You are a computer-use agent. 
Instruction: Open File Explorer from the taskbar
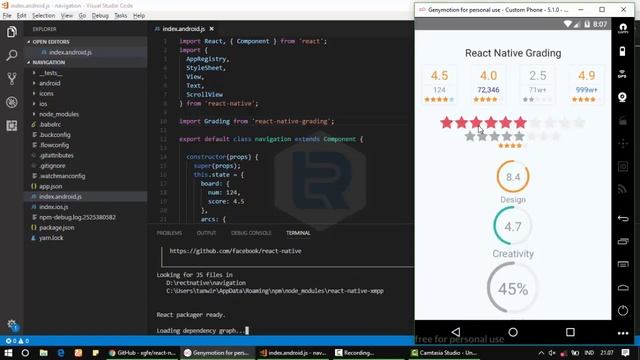[43, 353]
